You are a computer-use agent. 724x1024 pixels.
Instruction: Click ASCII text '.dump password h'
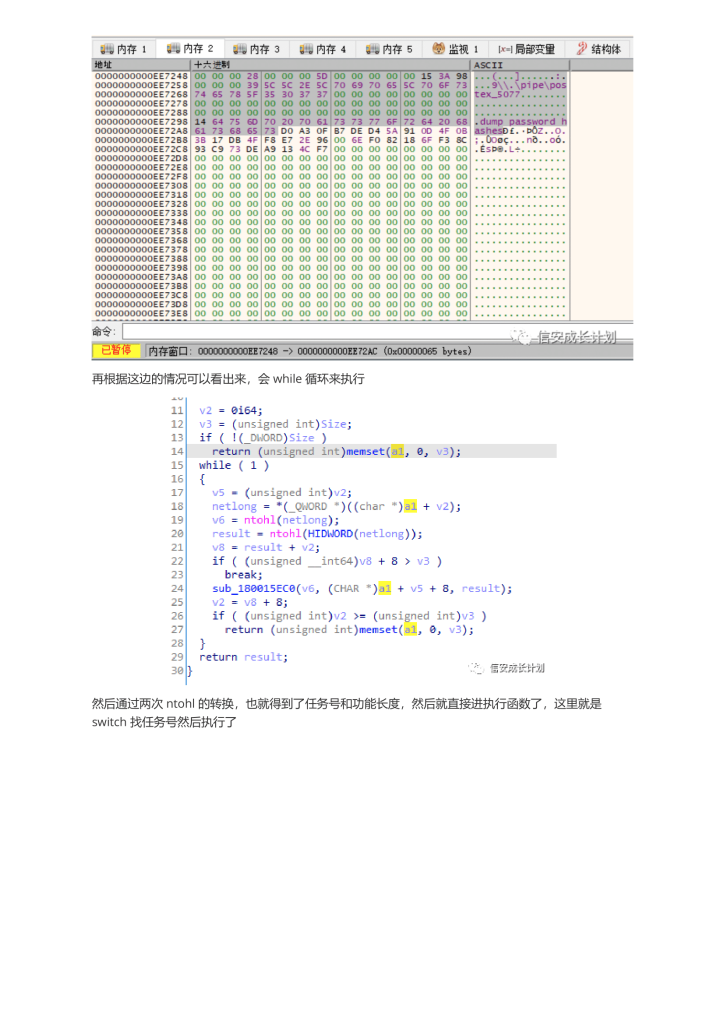[520, 122]
